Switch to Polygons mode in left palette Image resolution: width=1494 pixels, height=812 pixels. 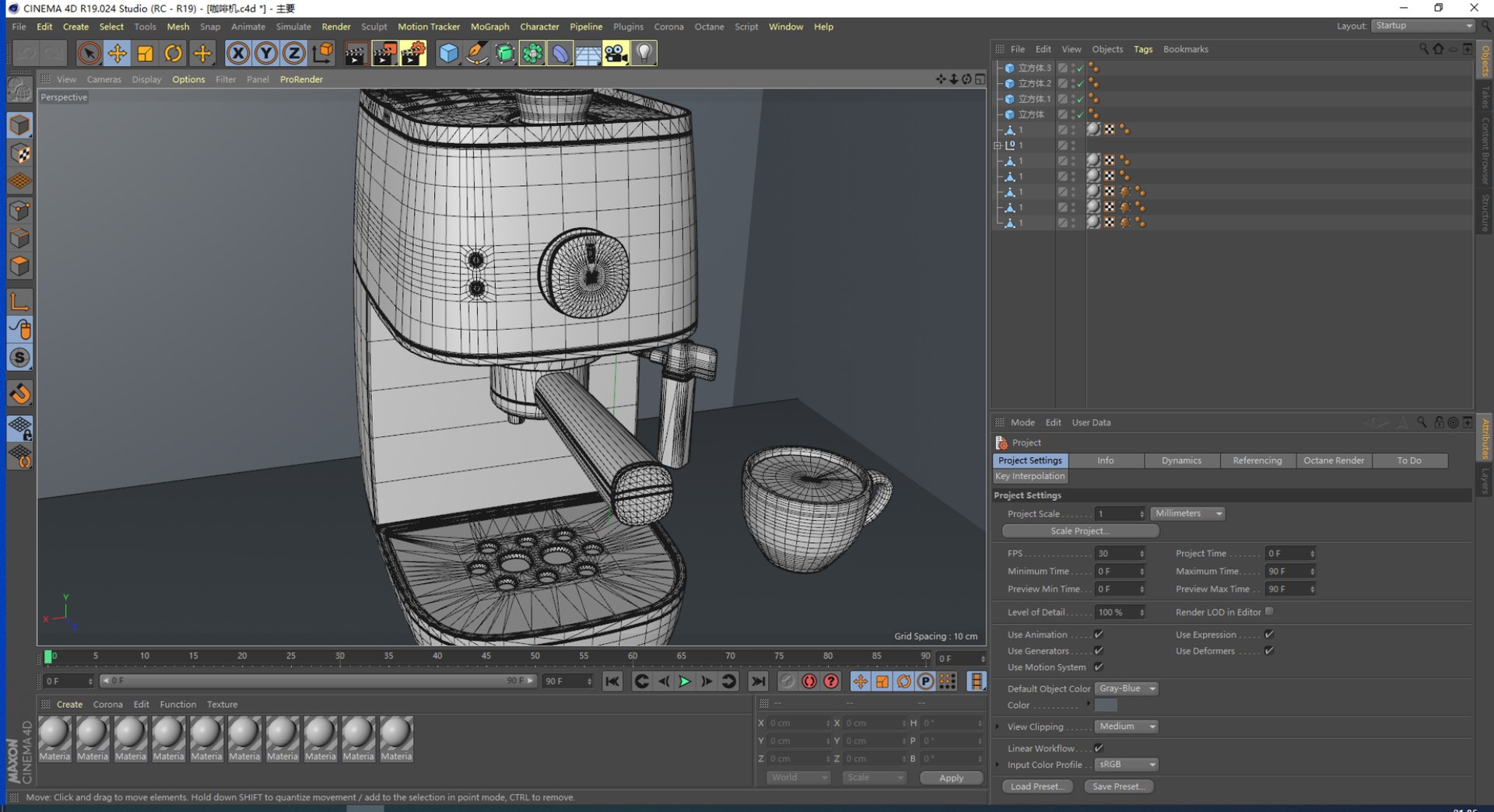click(19, 267)
